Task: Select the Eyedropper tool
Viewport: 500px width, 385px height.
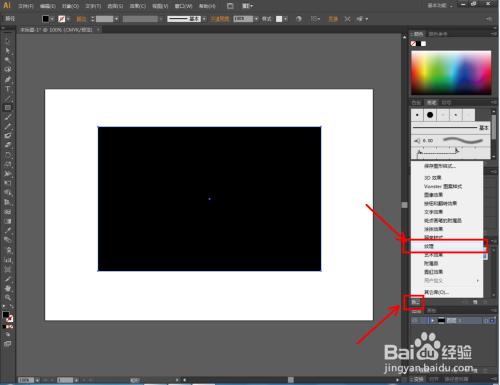Action: 8,230
